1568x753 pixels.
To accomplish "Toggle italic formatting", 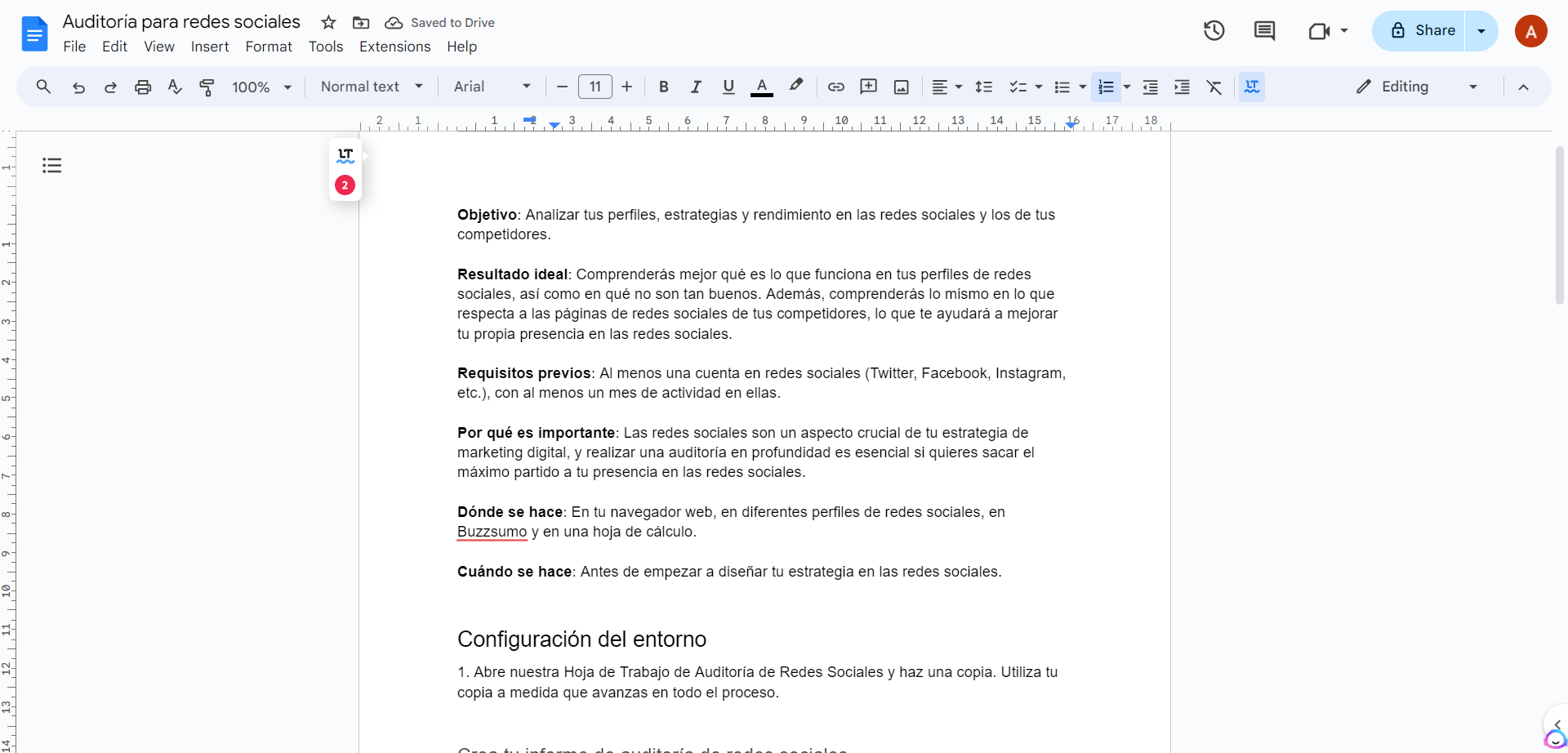I will [696, 87].
